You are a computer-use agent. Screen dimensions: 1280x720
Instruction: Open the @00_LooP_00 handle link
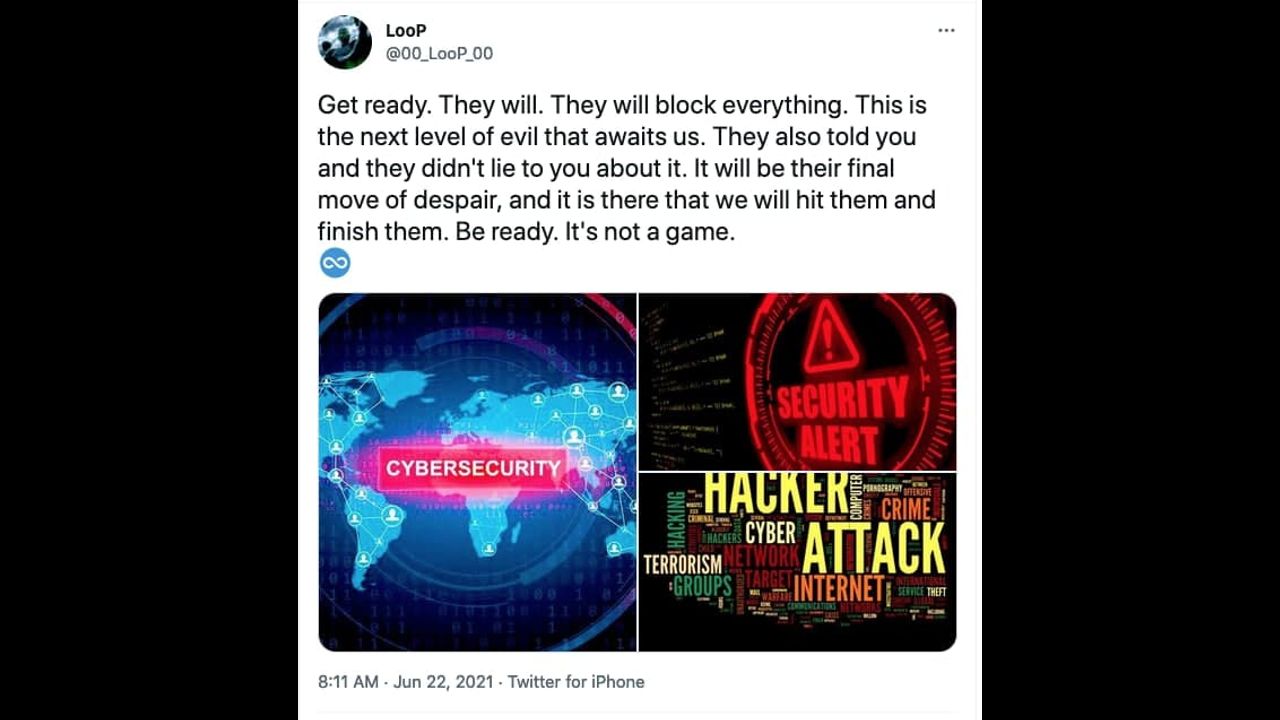[x=439, y=54]
